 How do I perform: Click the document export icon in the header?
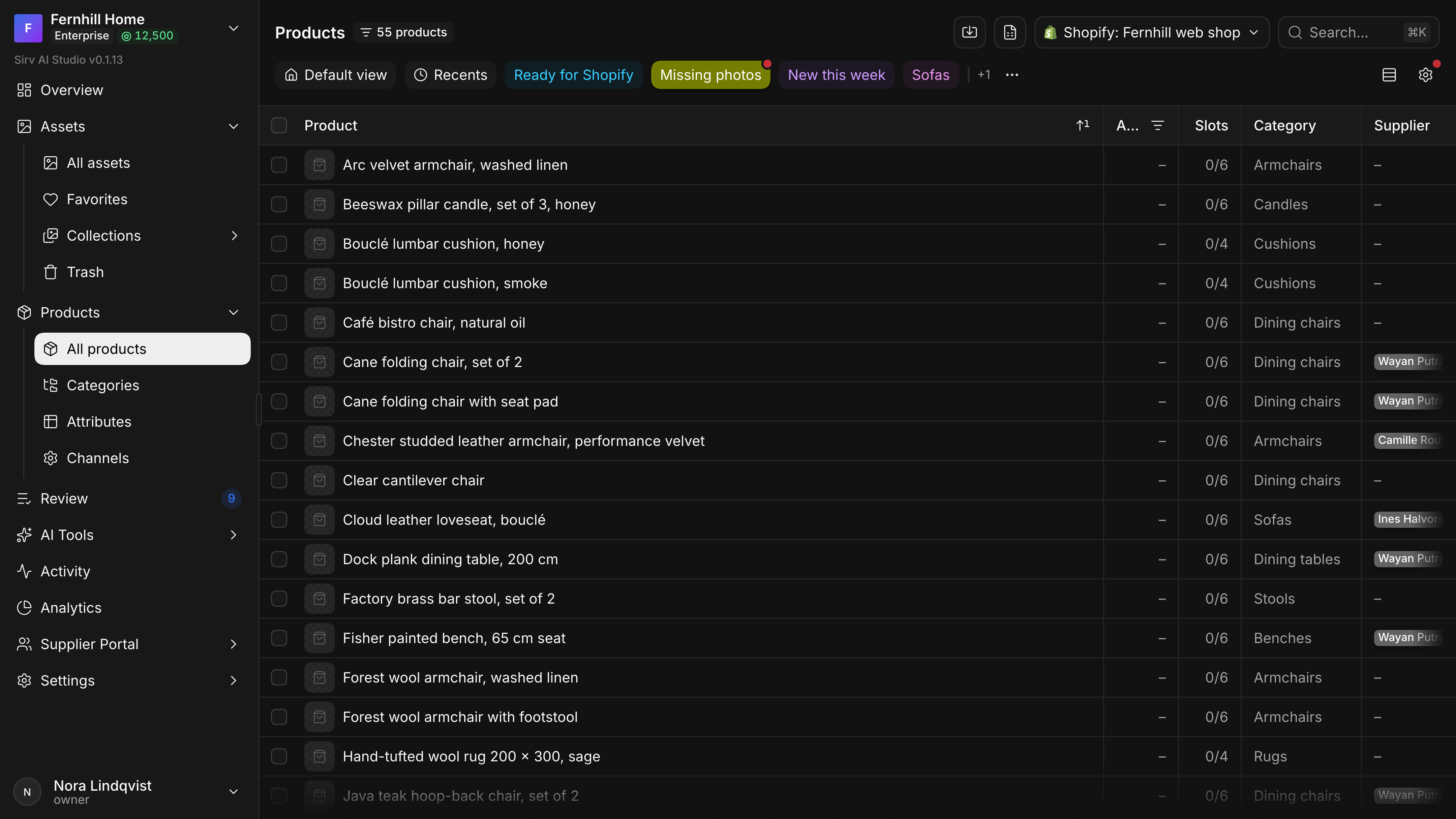(x=1010, y=32)
